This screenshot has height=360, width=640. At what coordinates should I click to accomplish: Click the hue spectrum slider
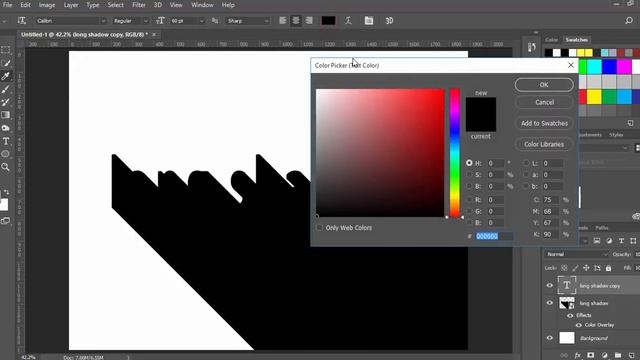[x=455, y=153]
